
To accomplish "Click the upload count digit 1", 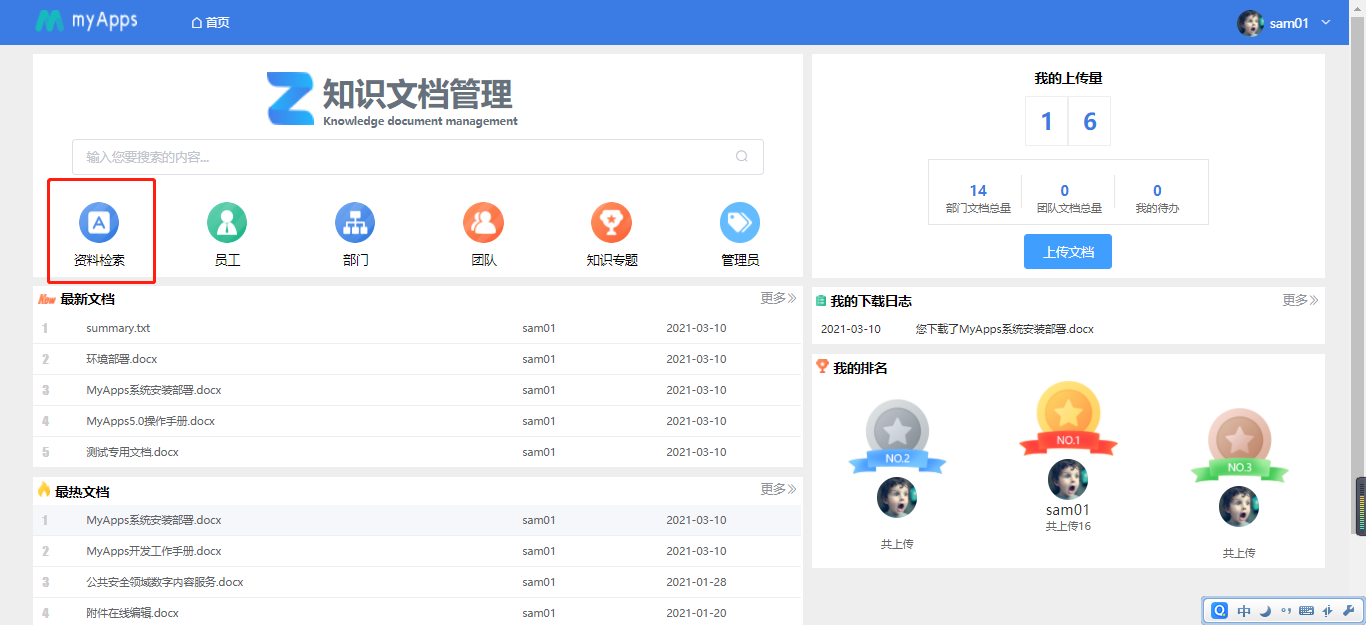I will click(x=1047, y=122).
